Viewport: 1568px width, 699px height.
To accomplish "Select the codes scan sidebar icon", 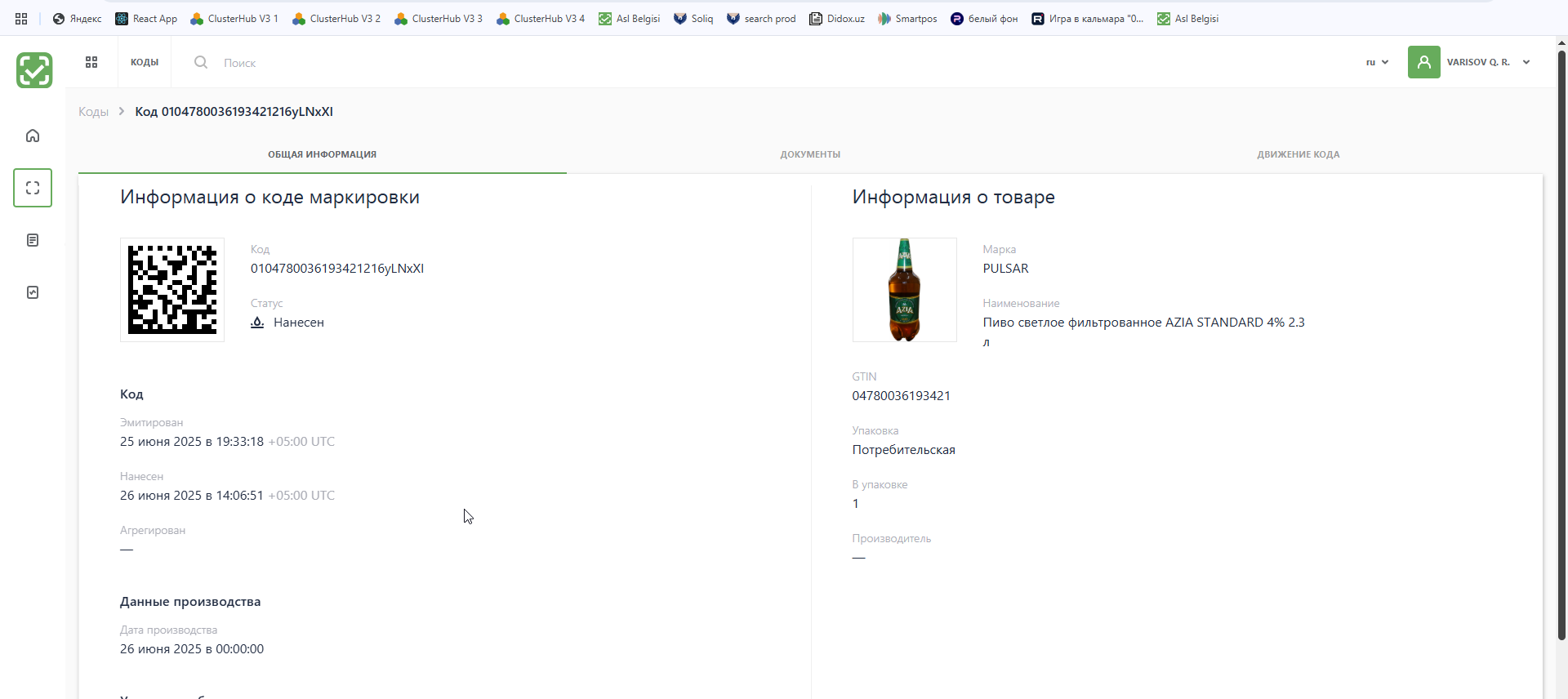I will pyautogui.click(x=33, y=188).
